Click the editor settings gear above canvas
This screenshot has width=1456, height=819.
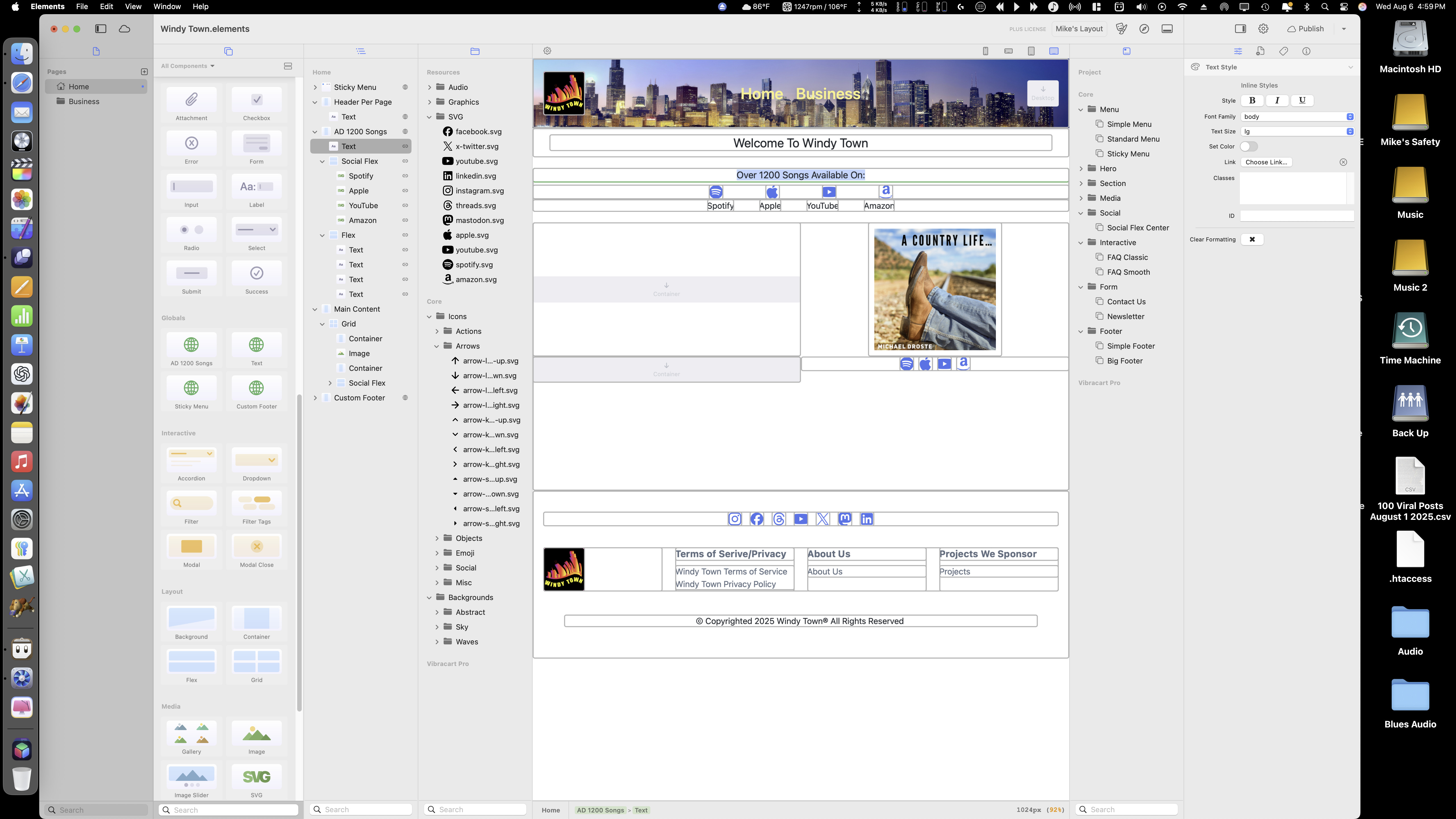(x=547, y=51)
